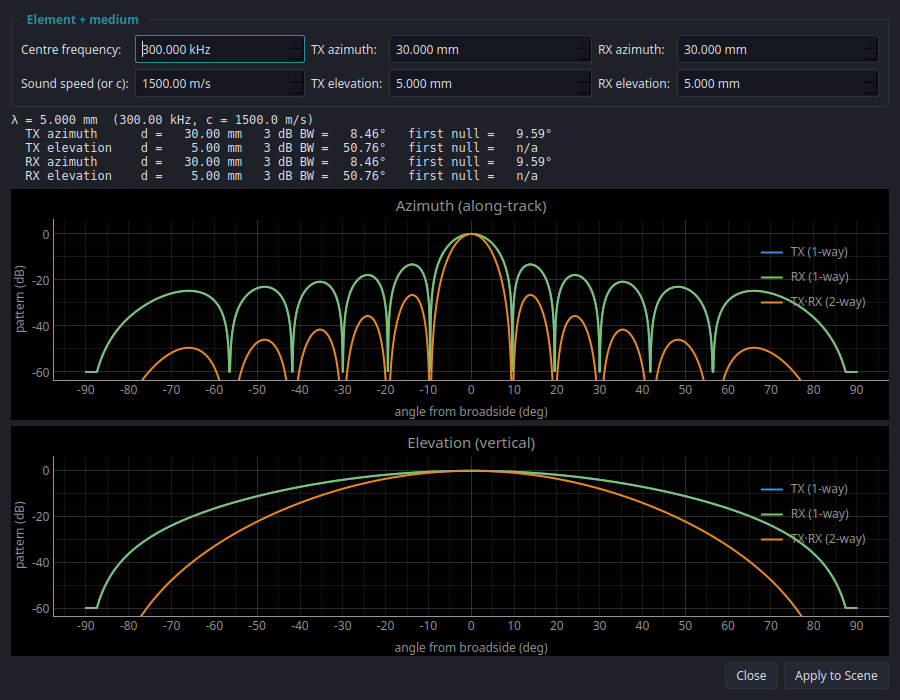
Task: Decrease TX elevation using the down stepper
Action: tap(583, 90)
